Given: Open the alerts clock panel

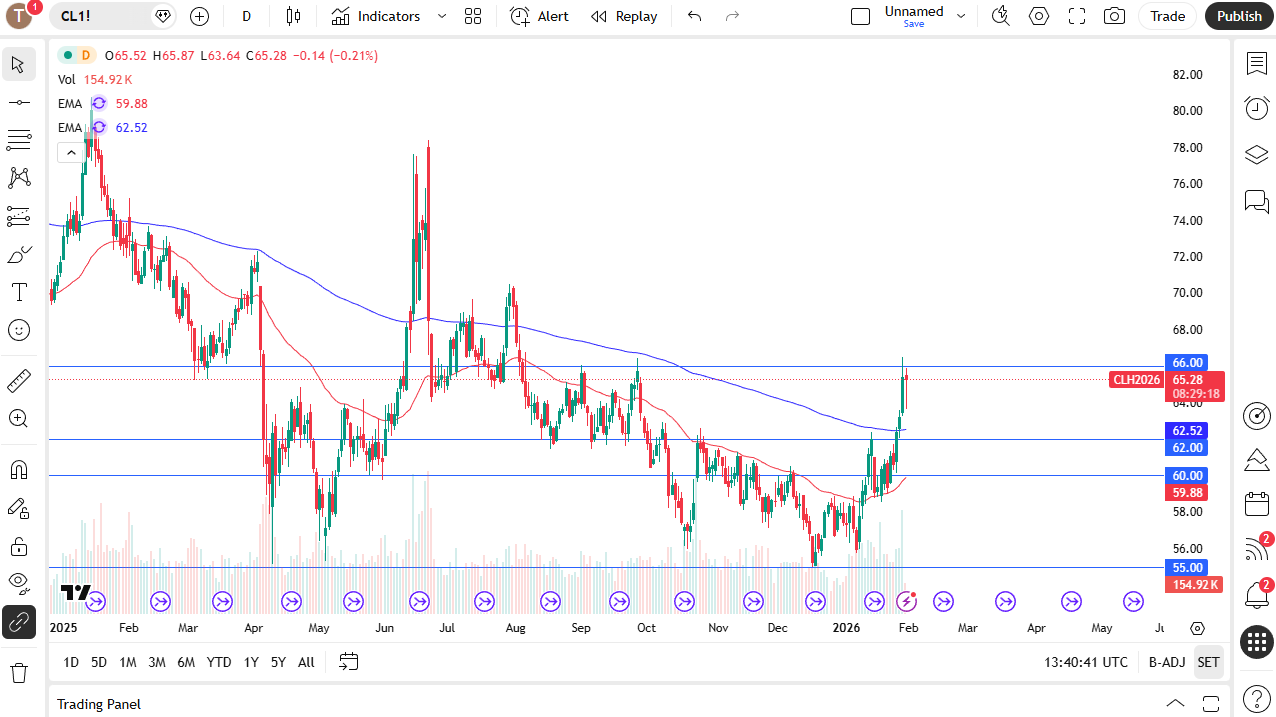Looking at the screenshot, I should (x=1257, y=108).
